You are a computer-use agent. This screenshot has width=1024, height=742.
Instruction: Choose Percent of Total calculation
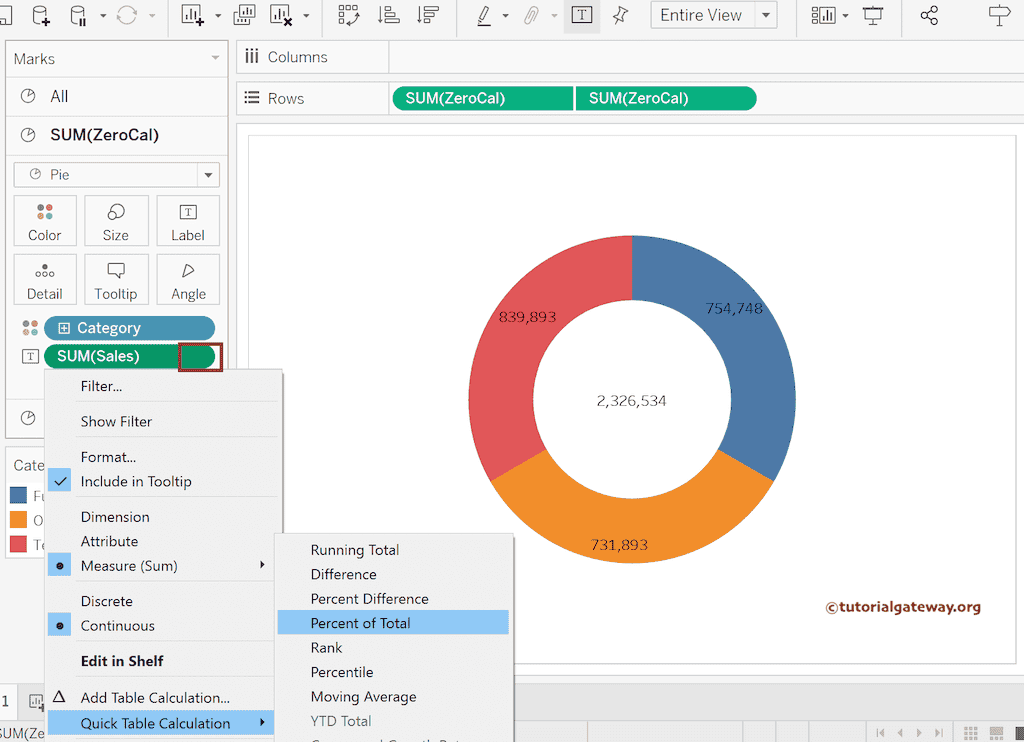[360, 623]
